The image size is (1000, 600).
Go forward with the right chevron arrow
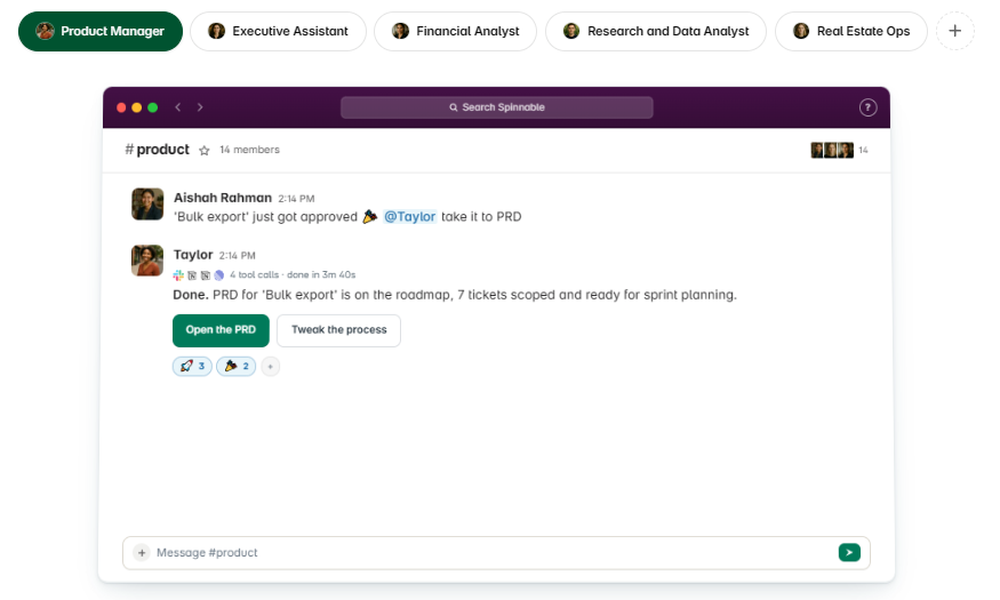click(x=200, y=107)
